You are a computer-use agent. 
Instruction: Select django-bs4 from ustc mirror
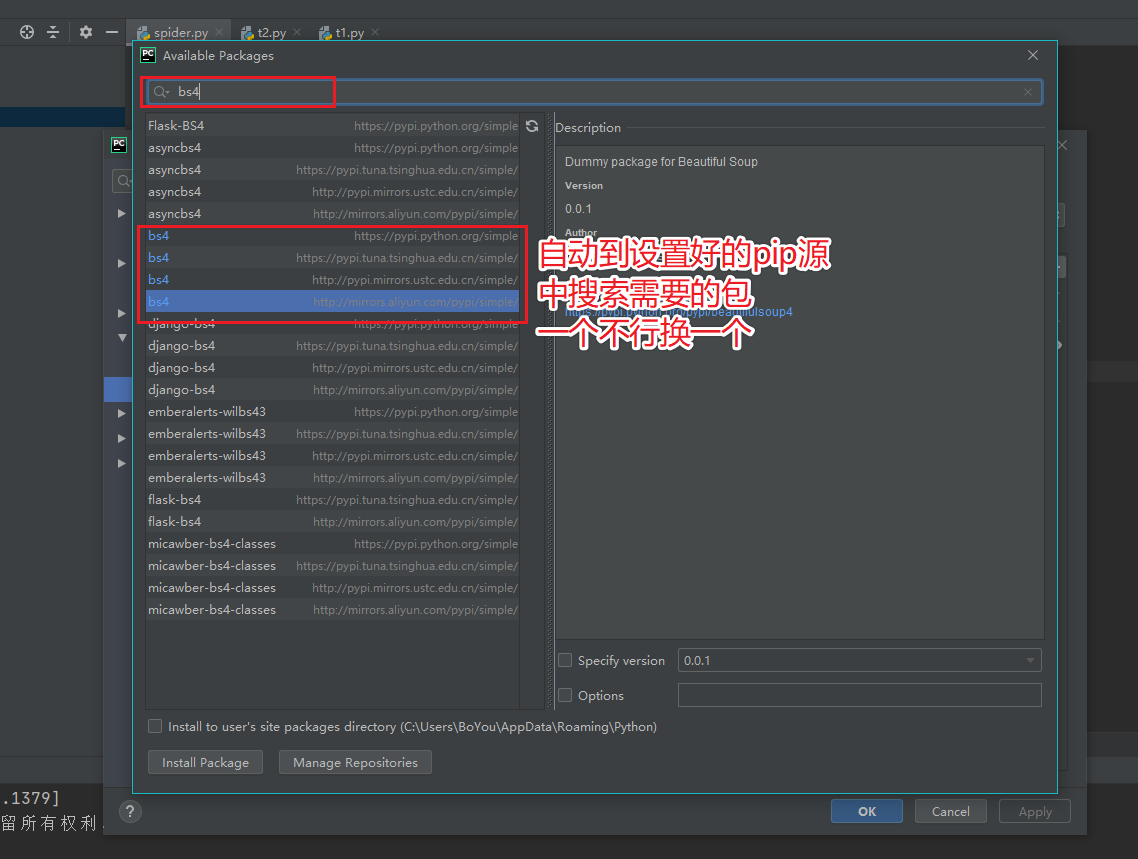(332, 368)
